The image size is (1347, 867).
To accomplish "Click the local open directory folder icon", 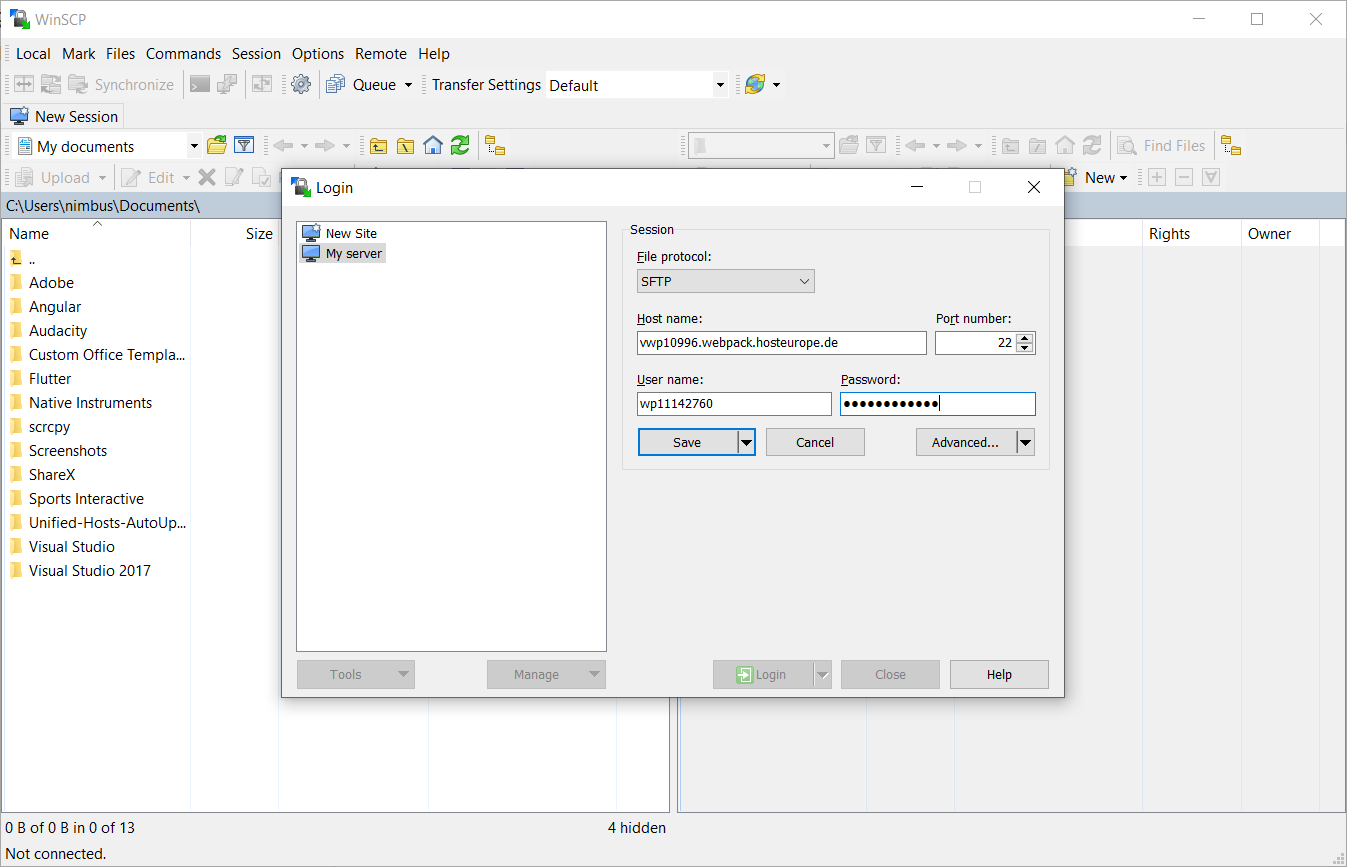I will (217, 146).
